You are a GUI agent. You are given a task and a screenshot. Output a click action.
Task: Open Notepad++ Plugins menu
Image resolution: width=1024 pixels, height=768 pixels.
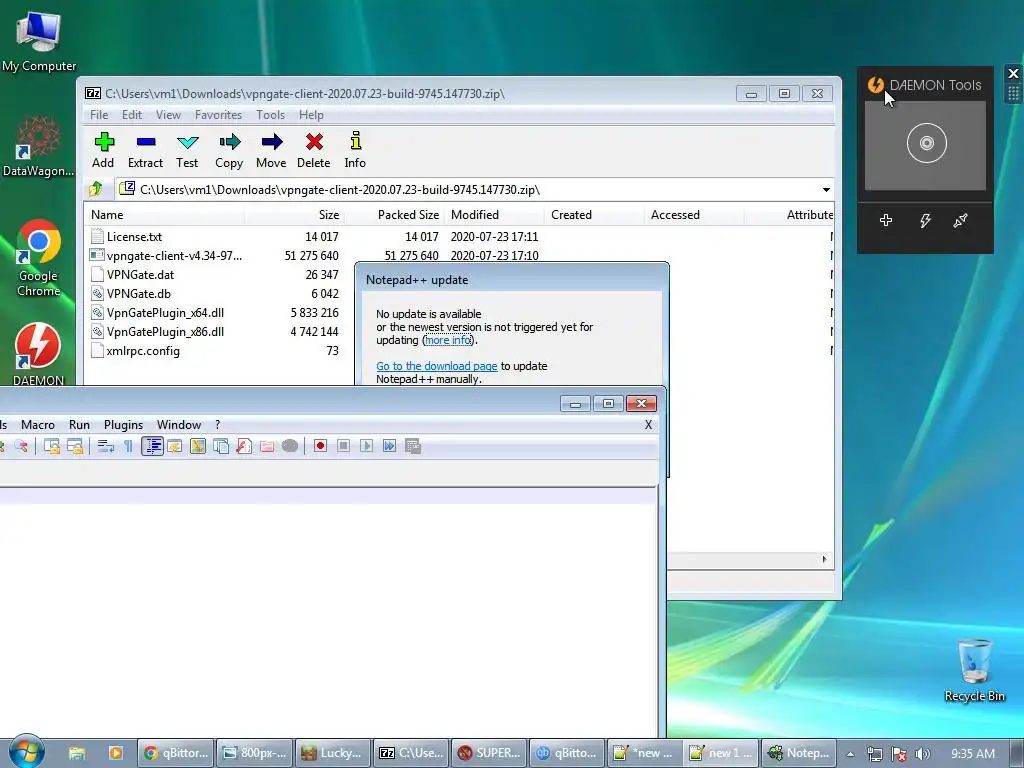pyautogui.click(x=123, y=425)
